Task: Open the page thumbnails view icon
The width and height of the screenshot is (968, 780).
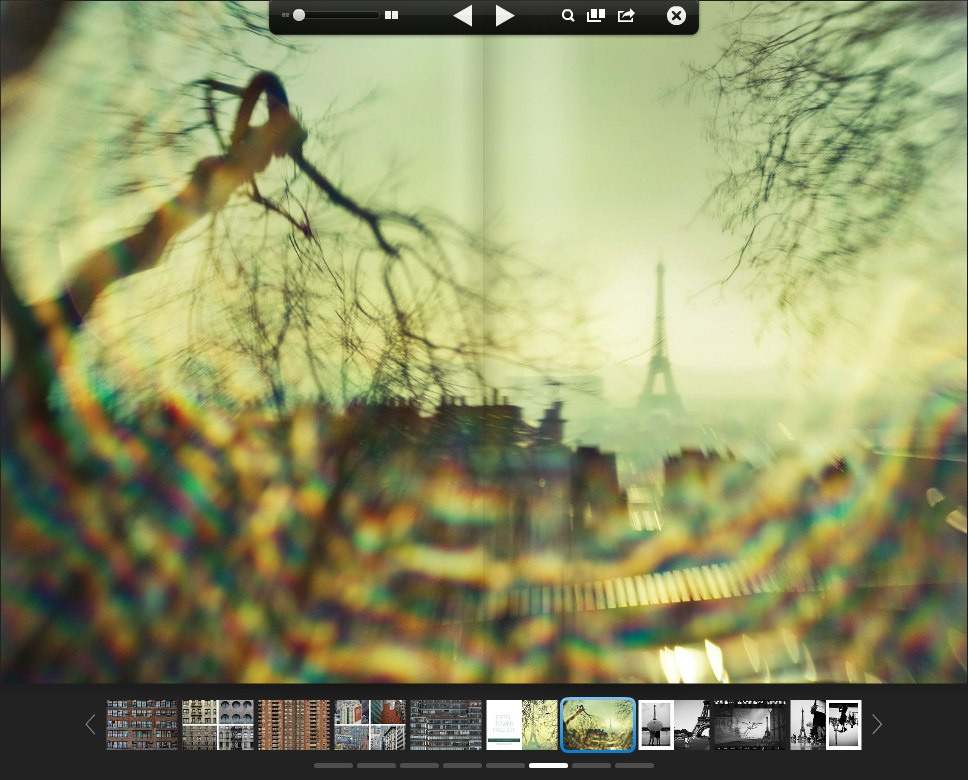Action: pyautogui.click(x=596, y=16)
